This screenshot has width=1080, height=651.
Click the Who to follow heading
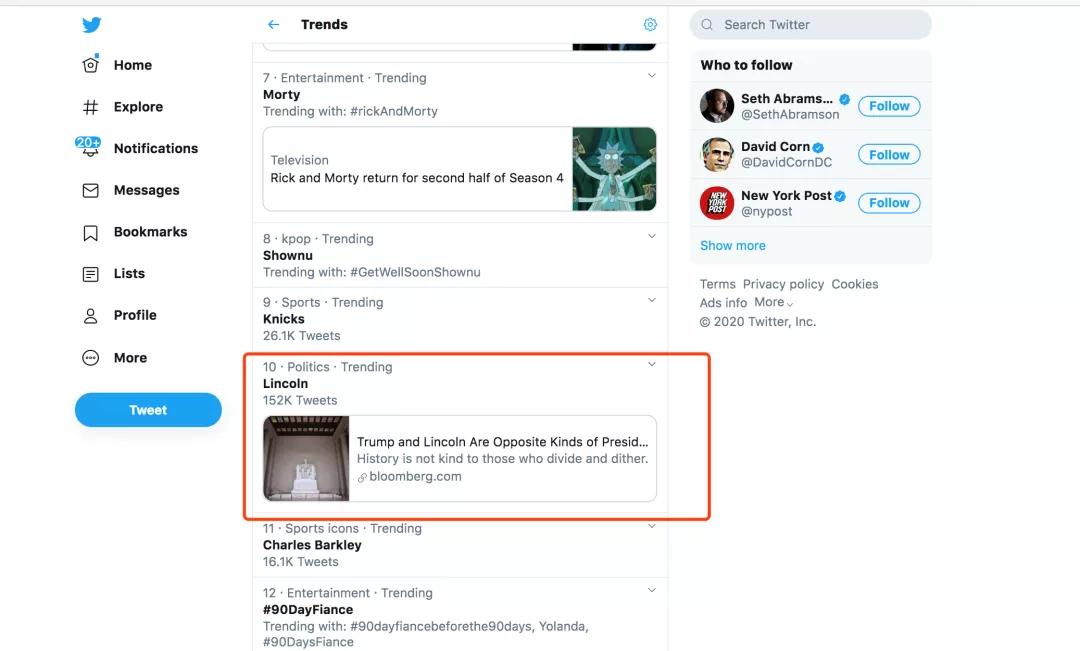[x=746, y=65]
